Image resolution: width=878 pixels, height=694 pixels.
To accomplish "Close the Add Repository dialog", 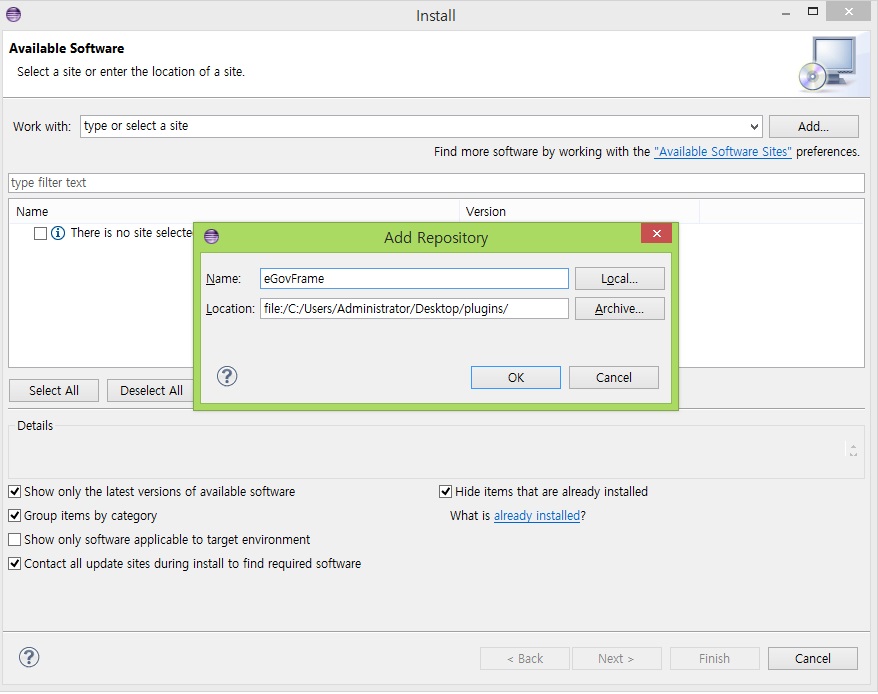I will [655, 234].
